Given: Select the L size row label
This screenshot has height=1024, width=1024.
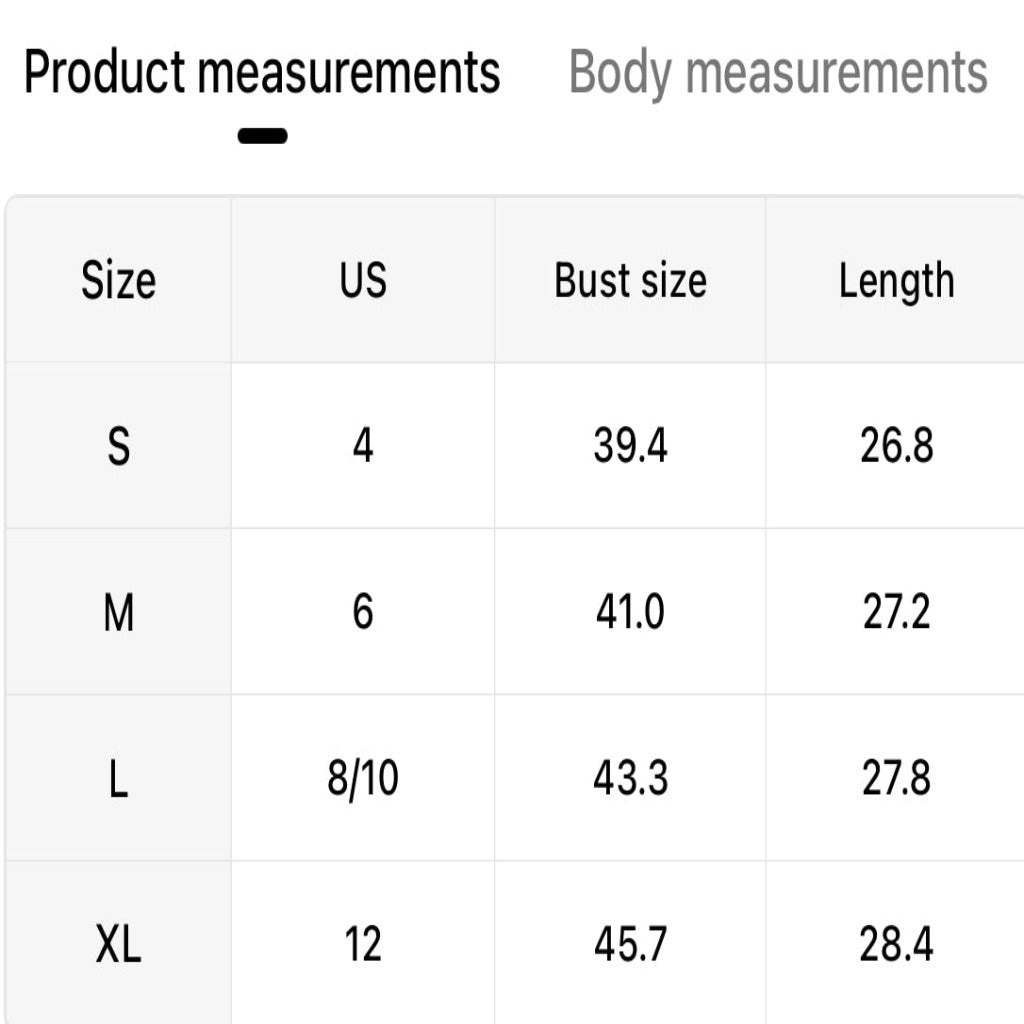Looking at the screenshot, I should coord(118,778).
